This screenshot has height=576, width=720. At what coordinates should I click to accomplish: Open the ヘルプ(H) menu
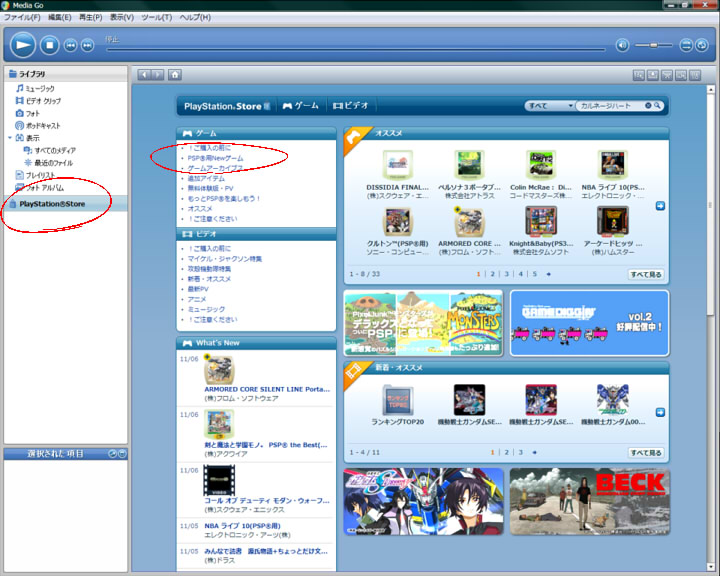click(195, 17)
